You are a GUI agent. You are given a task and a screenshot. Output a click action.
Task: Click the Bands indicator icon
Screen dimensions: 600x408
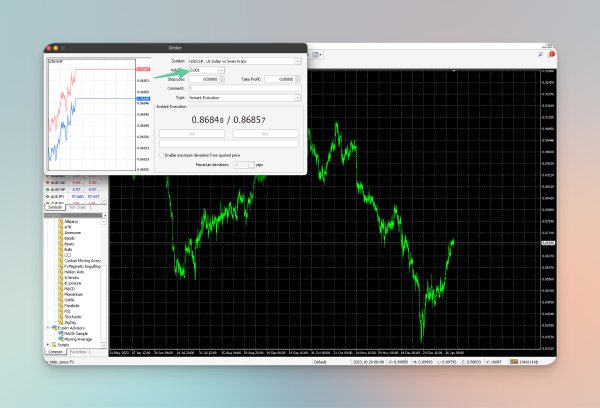tap(61, 238)
